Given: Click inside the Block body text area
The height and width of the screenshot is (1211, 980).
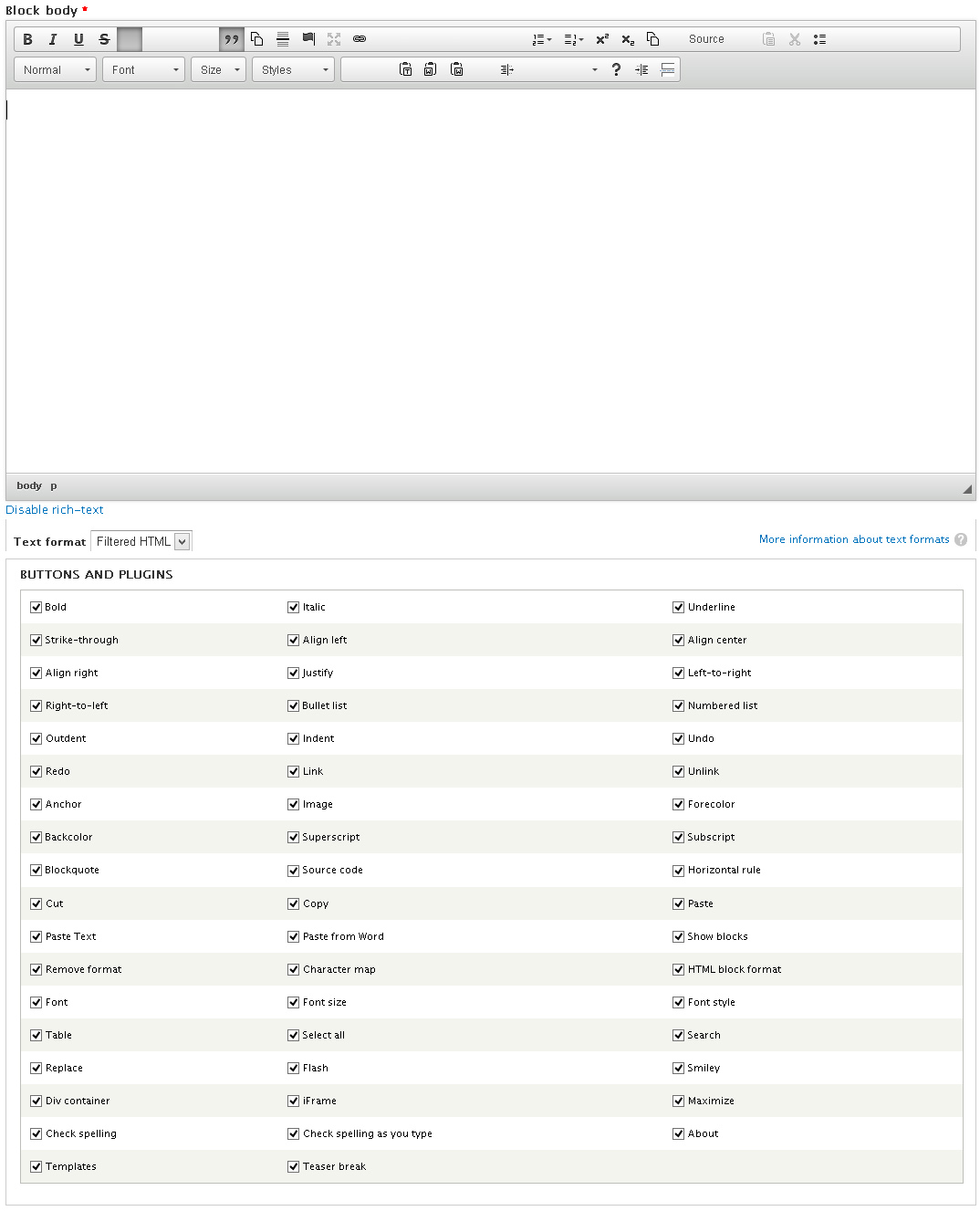Looking at the screenshot, I should (x=491, y=281).
